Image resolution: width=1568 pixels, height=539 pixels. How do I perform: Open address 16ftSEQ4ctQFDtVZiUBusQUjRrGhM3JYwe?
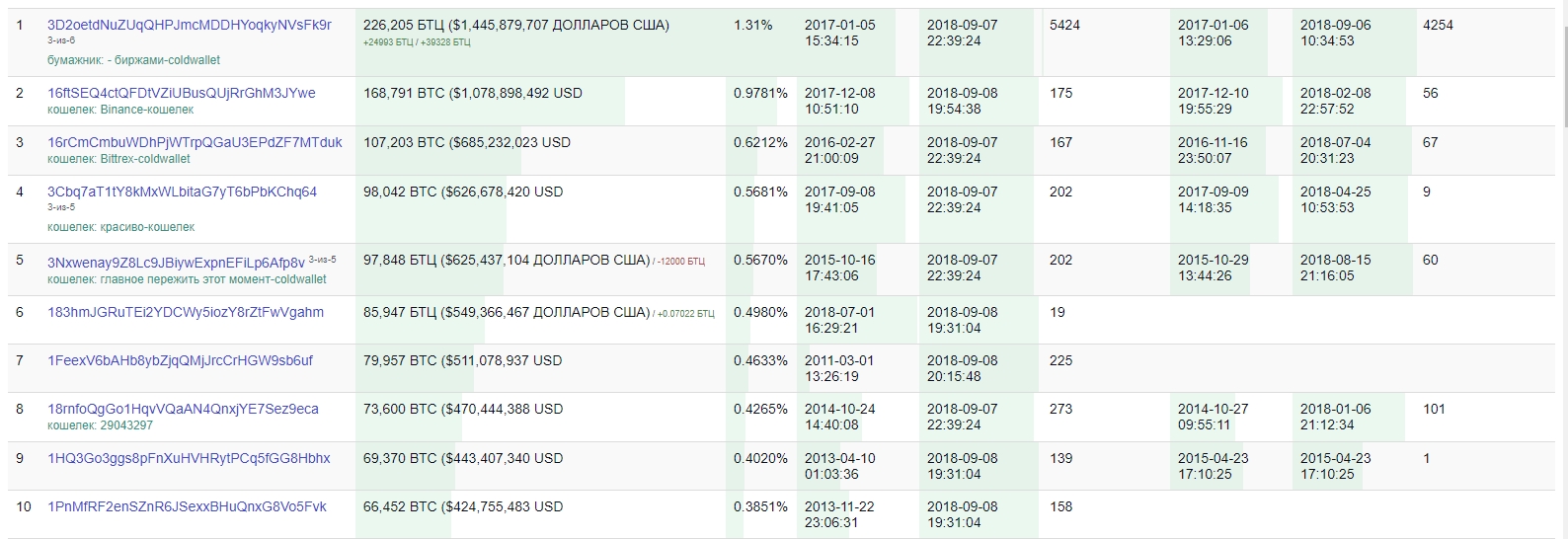click(182, 93)
